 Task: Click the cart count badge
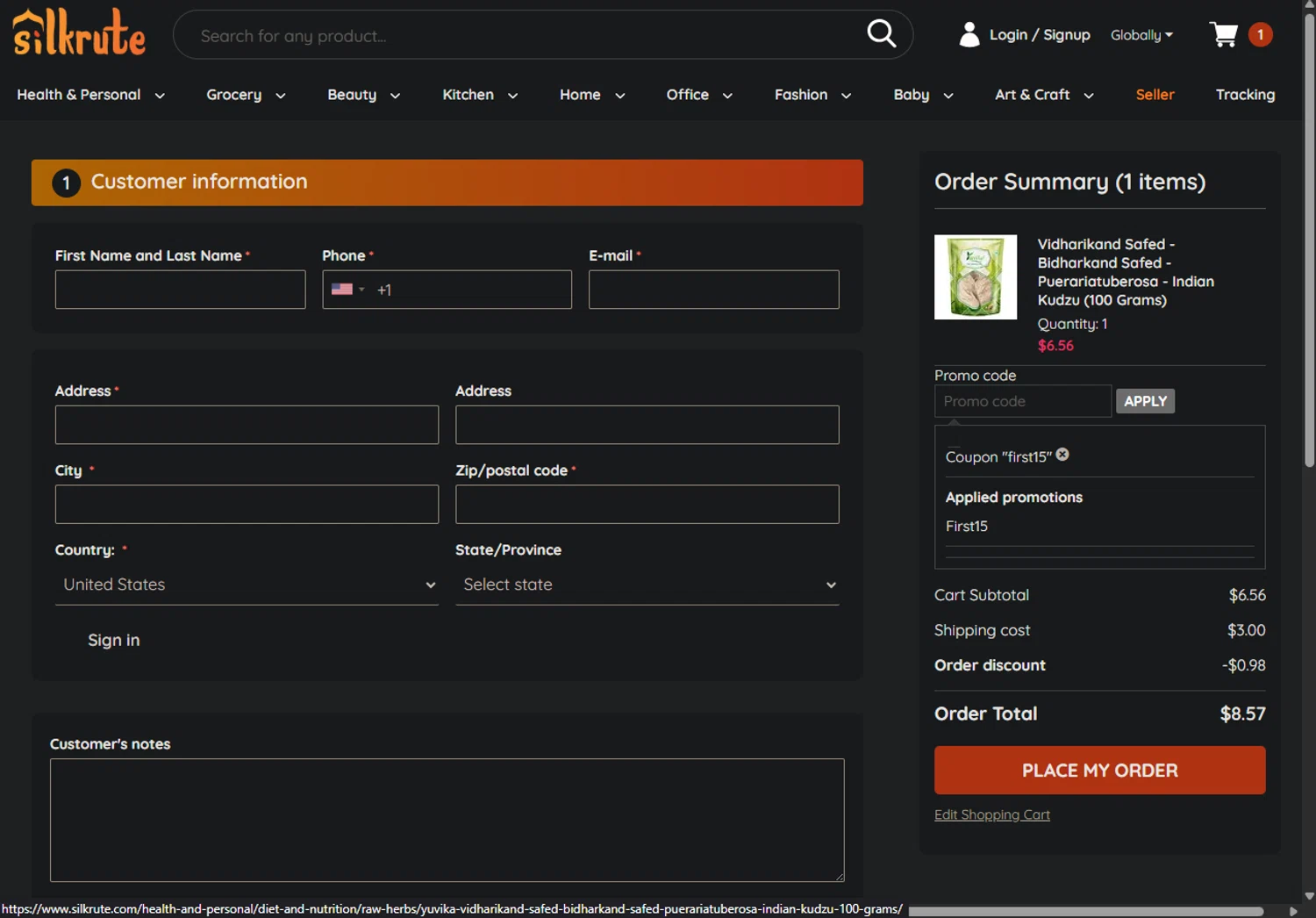1260,34
